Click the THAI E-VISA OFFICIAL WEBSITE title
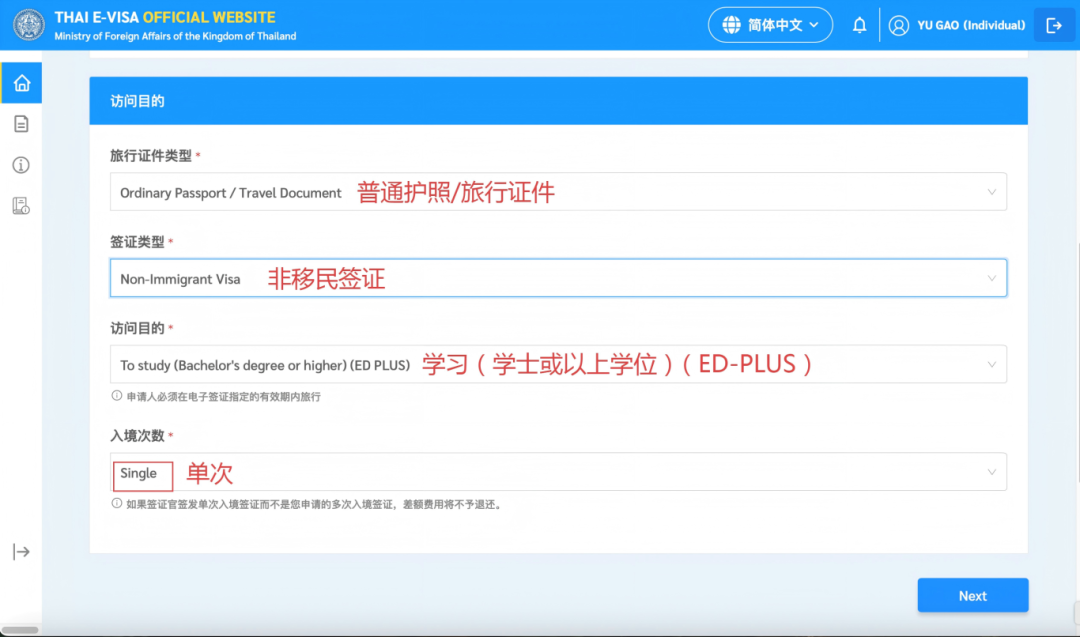This screenshot has width=1080, height=637. tap(165, 18)
